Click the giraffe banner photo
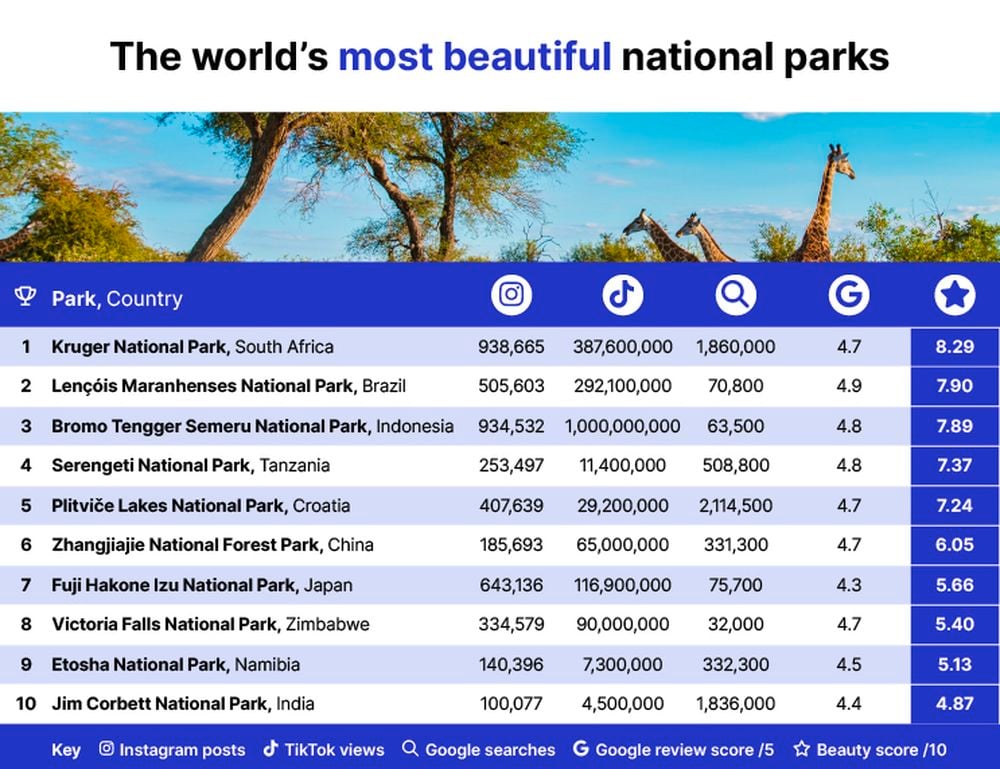The height and width of the screenshot is (769, 1000). pos(500,187)
